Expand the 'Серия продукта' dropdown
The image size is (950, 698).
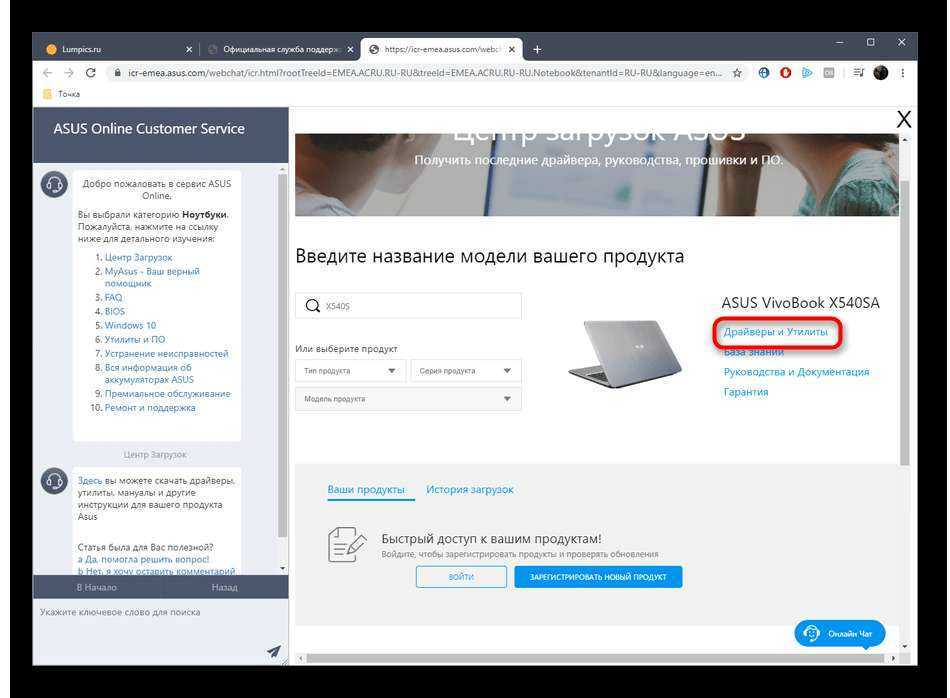pyautogui.click(x=466, y=371)
